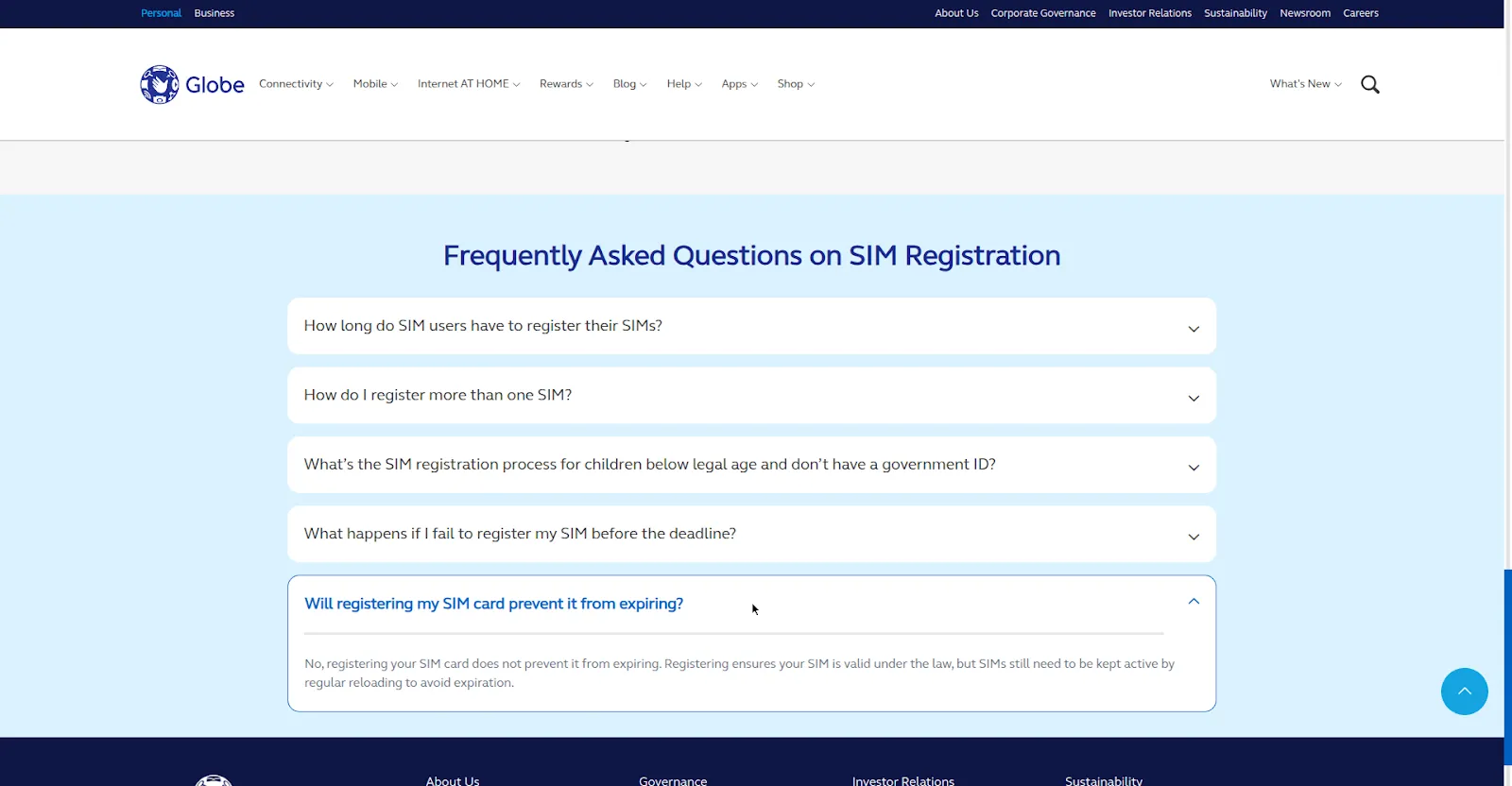The width and height of the screenshot is (1512, 786).
Task: Open the Mobile dropdown menu
Action: point(375,84)
